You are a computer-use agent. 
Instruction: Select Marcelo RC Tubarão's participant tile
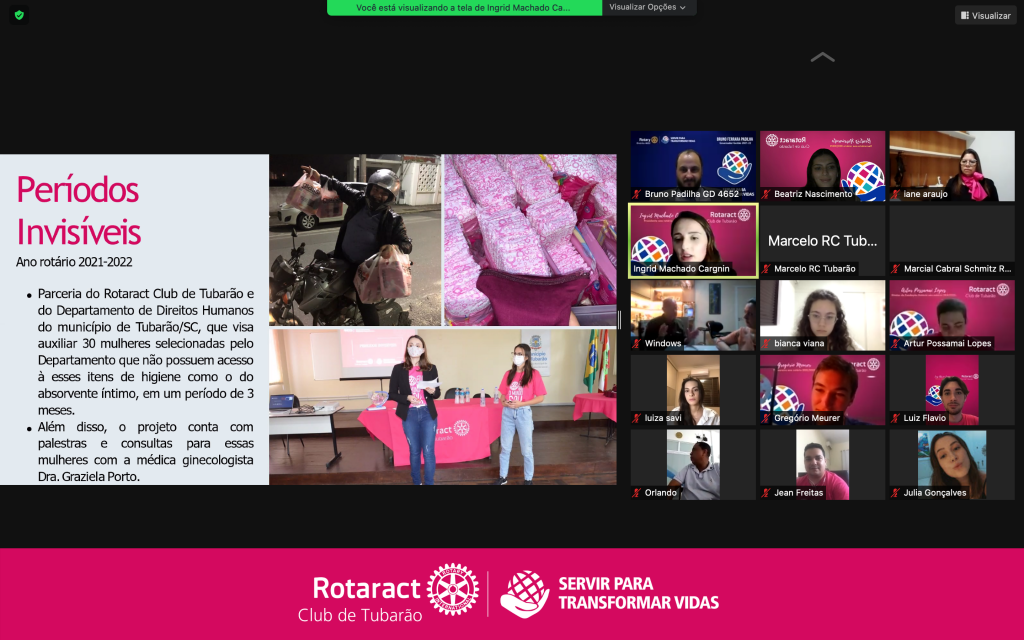click(822, 240)
